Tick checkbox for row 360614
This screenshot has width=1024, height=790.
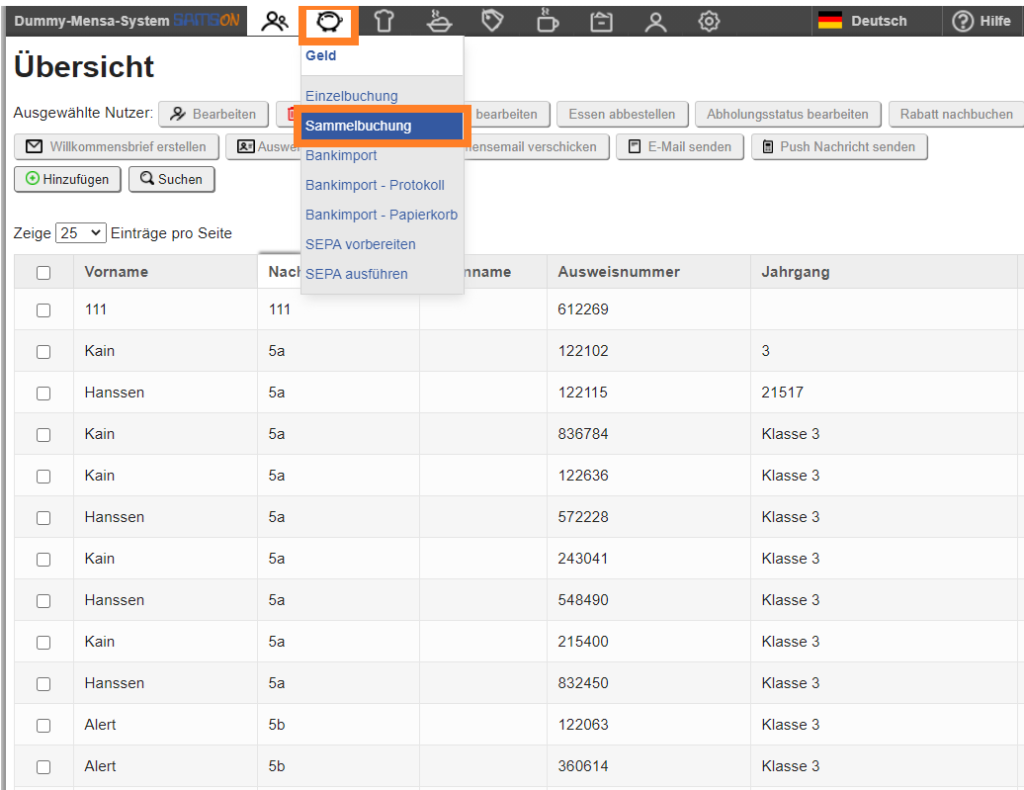(x=43, y=767)
